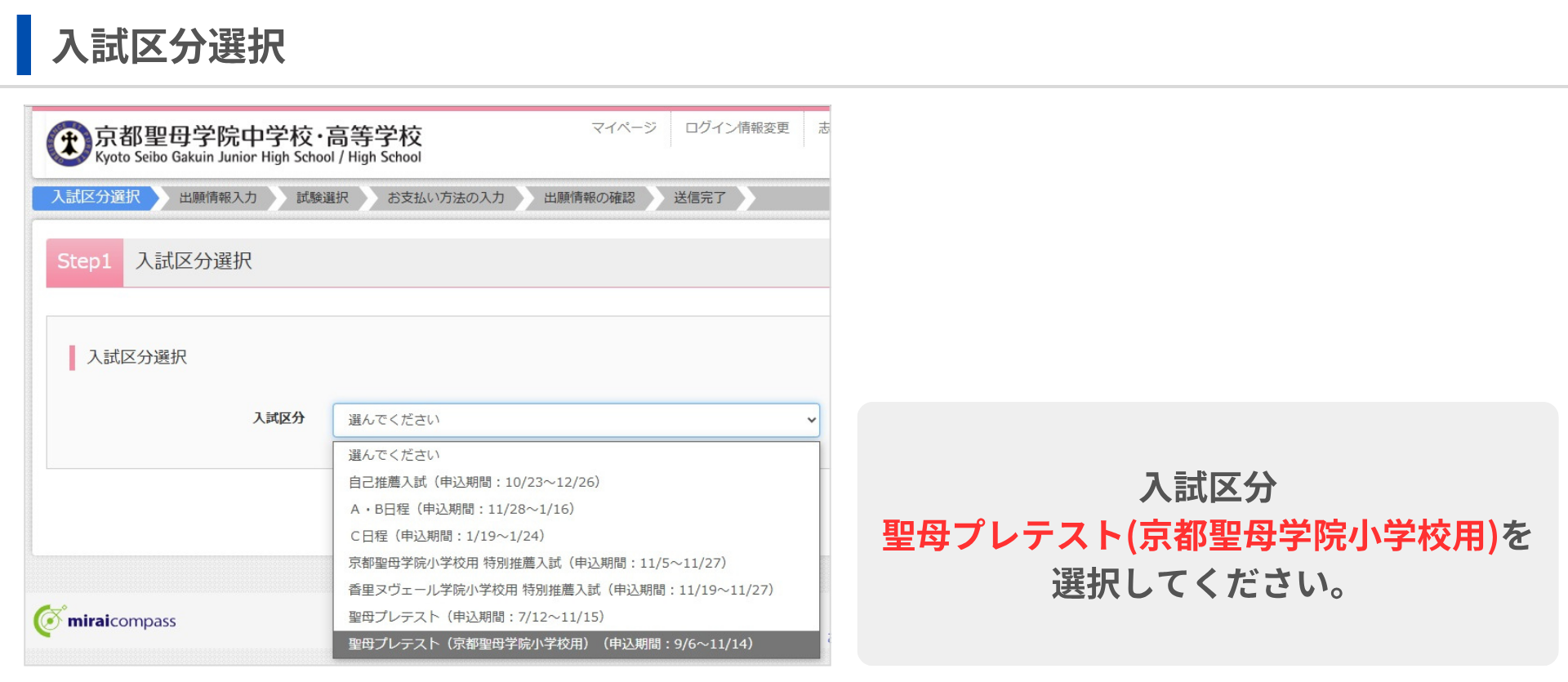This screenshot has height=682, width=1568.
Task: Select 聖母プレテスト (7/12～11/15) option
Action: 576,617
